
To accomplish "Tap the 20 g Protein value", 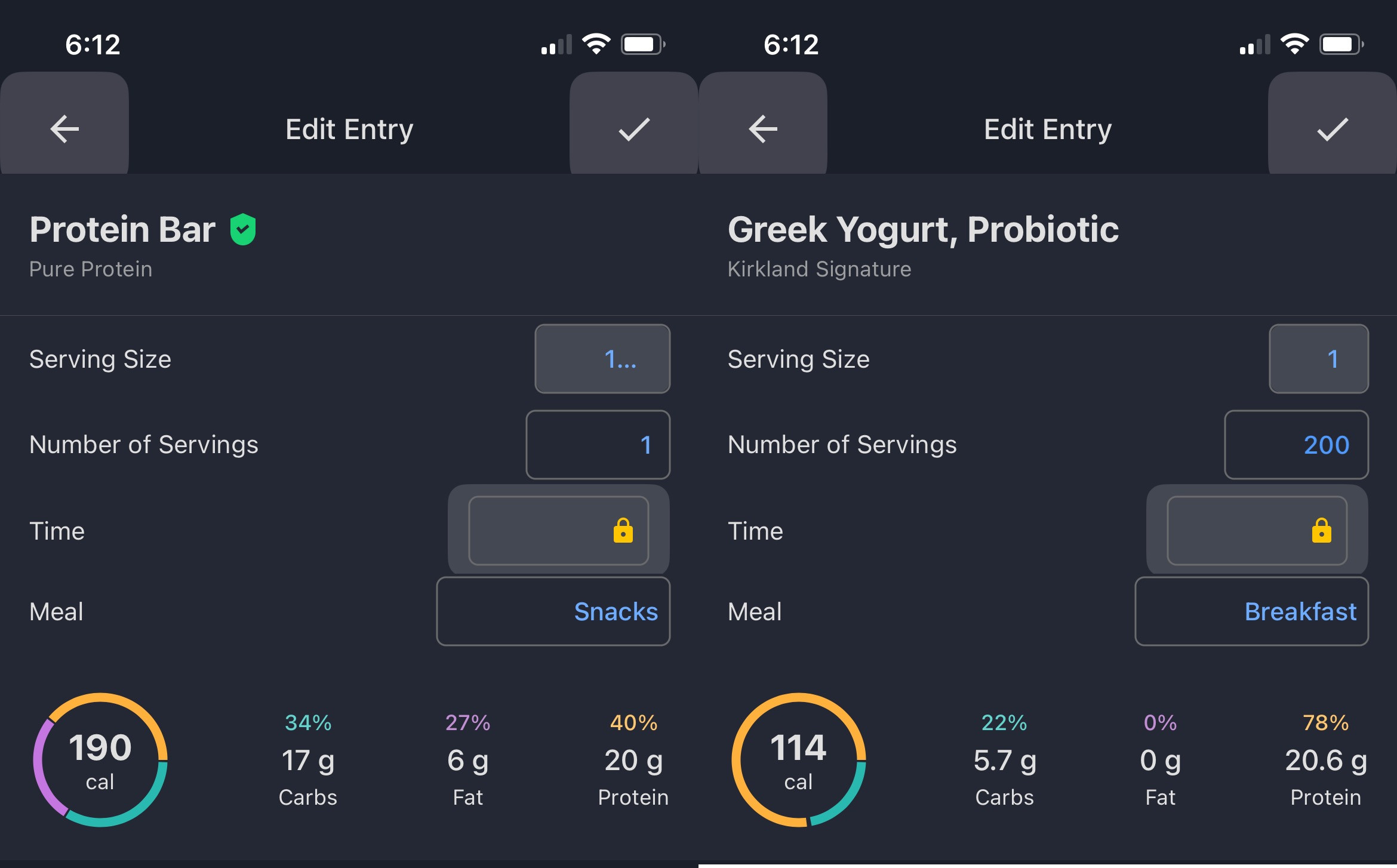I will click(x=633, y=761).
